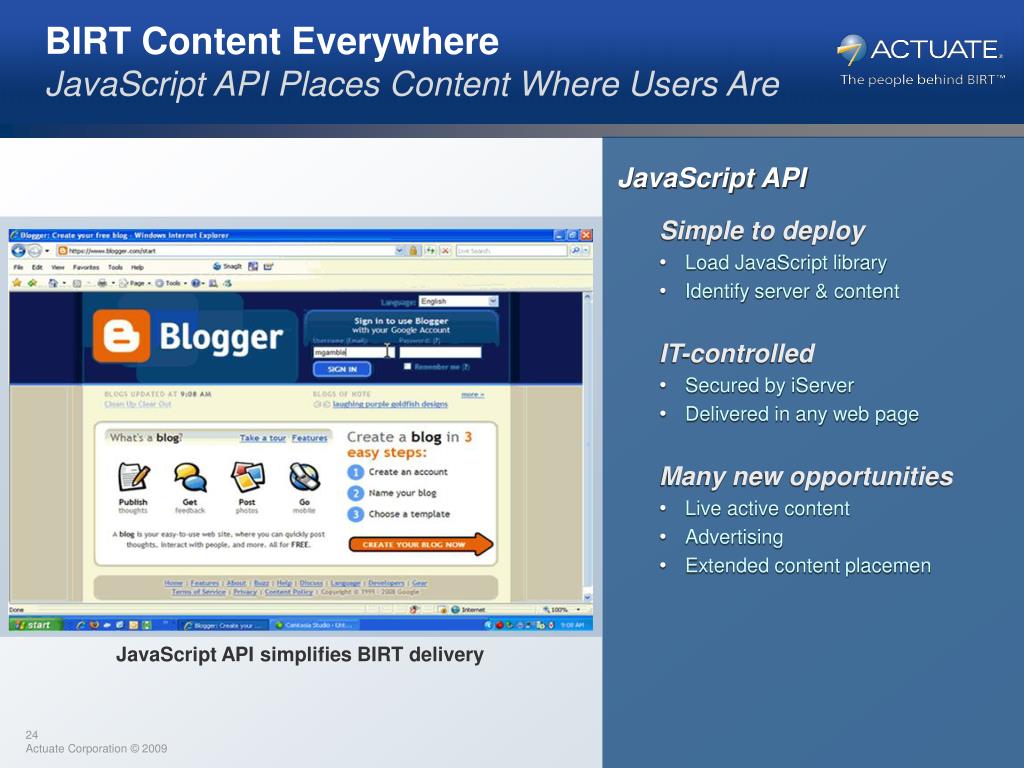
Task: Click the Add to Favorites icon
Action: (x=32, y=283)
